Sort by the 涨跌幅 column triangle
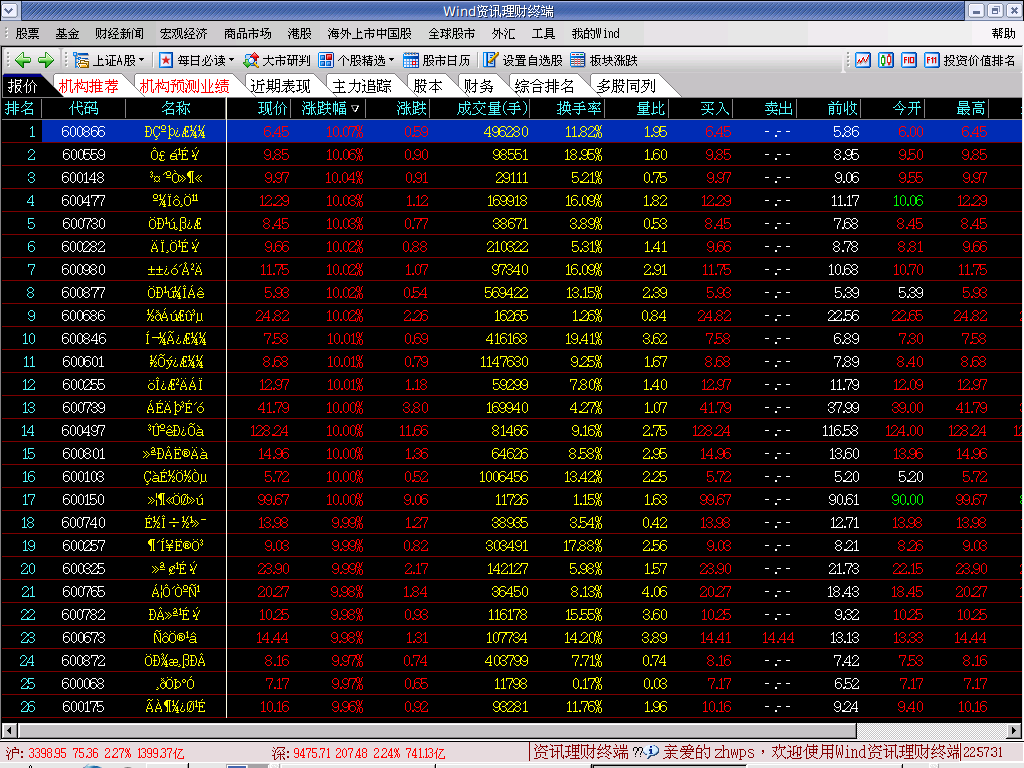The image size is (1024, 768). [355, 109]
